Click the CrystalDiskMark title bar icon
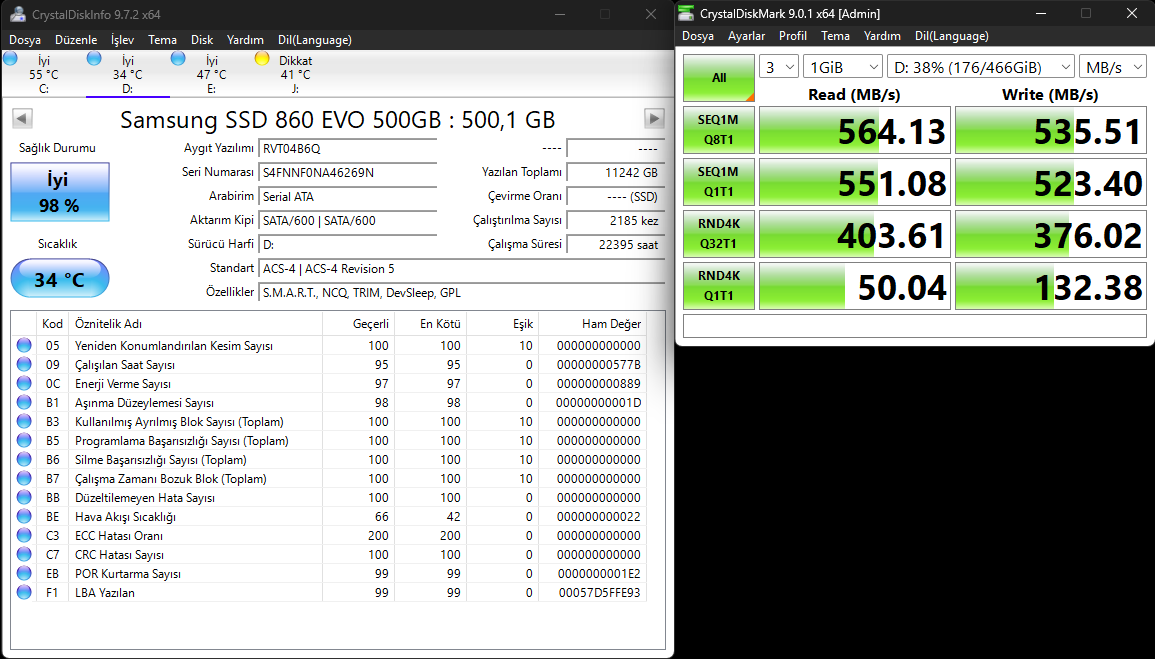This screenshot has height=659, width=1155. tap(687, 13)
